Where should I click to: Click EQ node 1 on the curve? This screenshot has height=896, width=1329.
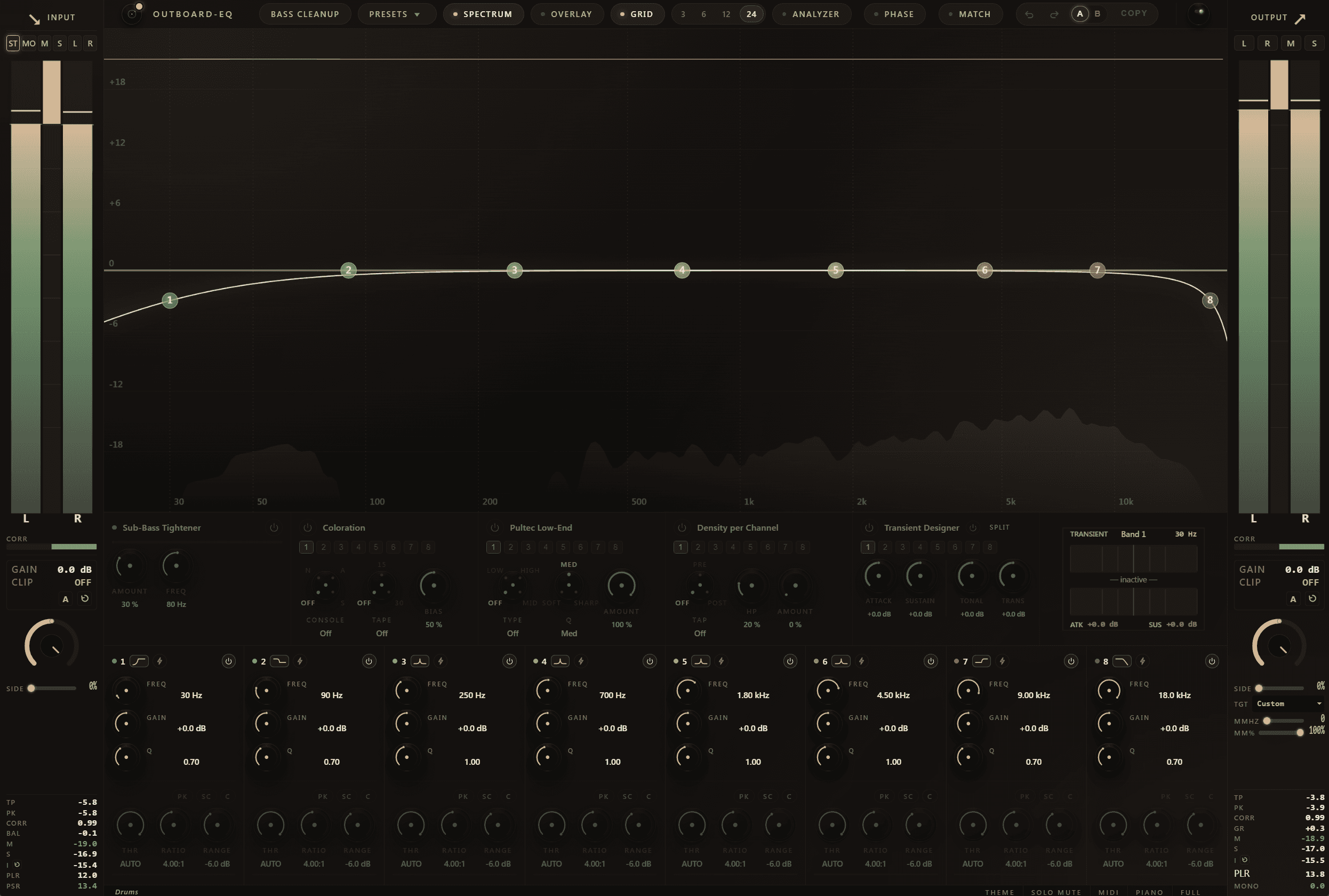pyautogui.click(x=170, y=300)
